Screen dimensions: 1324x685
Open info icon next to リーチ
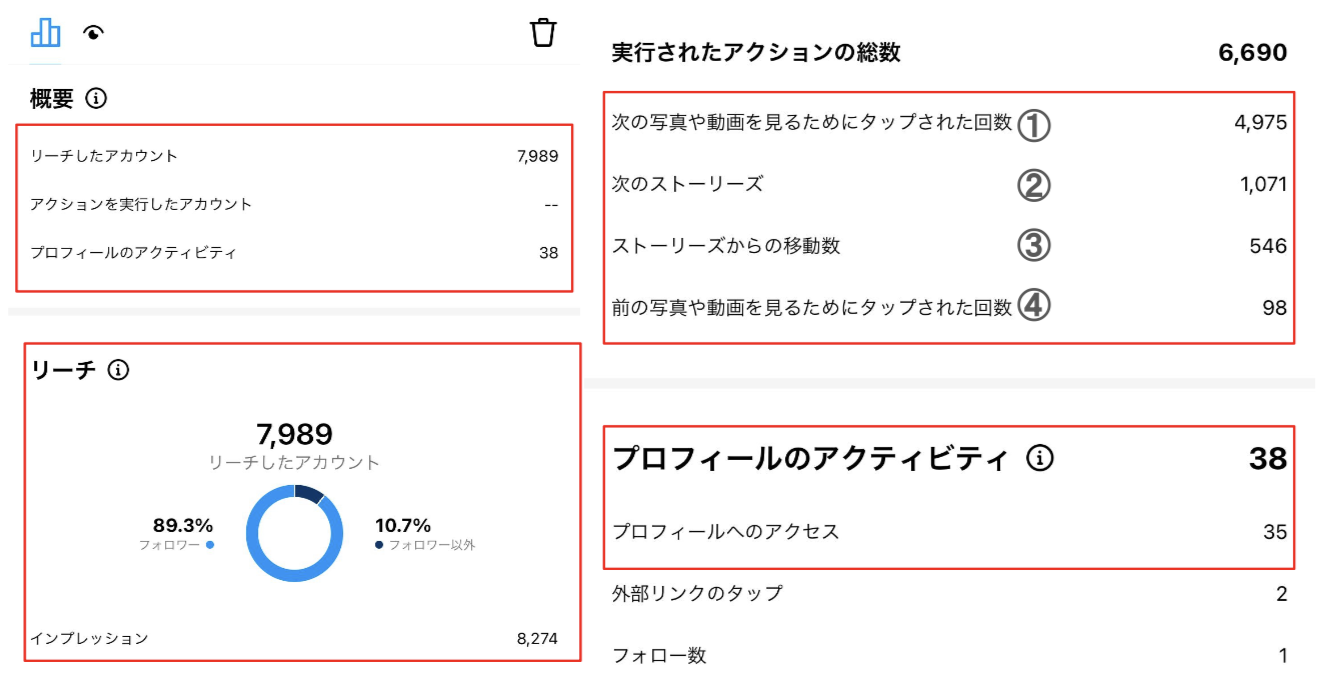(118, 370)
